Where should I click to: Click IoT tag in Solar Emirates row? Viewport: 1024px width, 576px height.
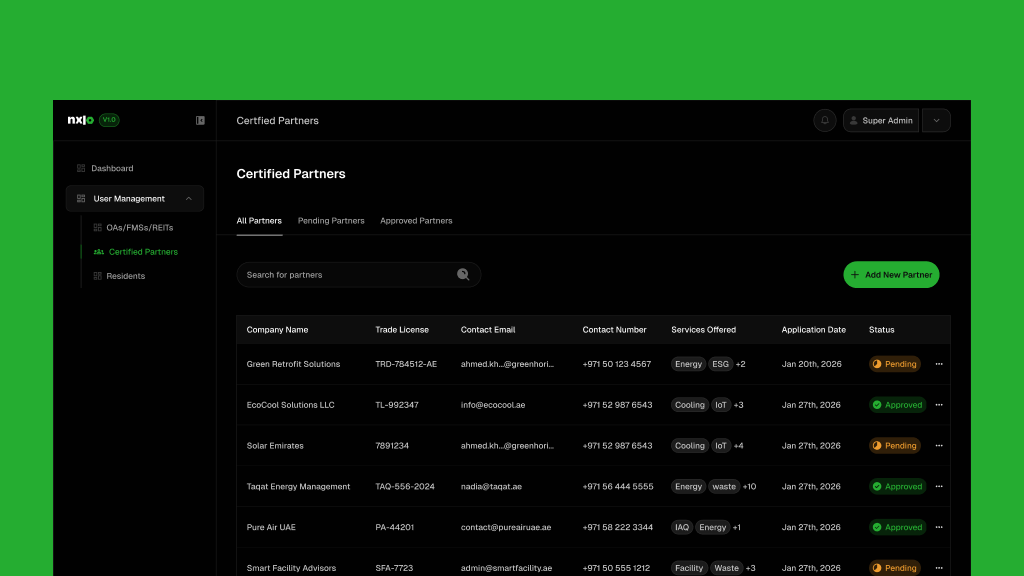click(x=720, y=446)
